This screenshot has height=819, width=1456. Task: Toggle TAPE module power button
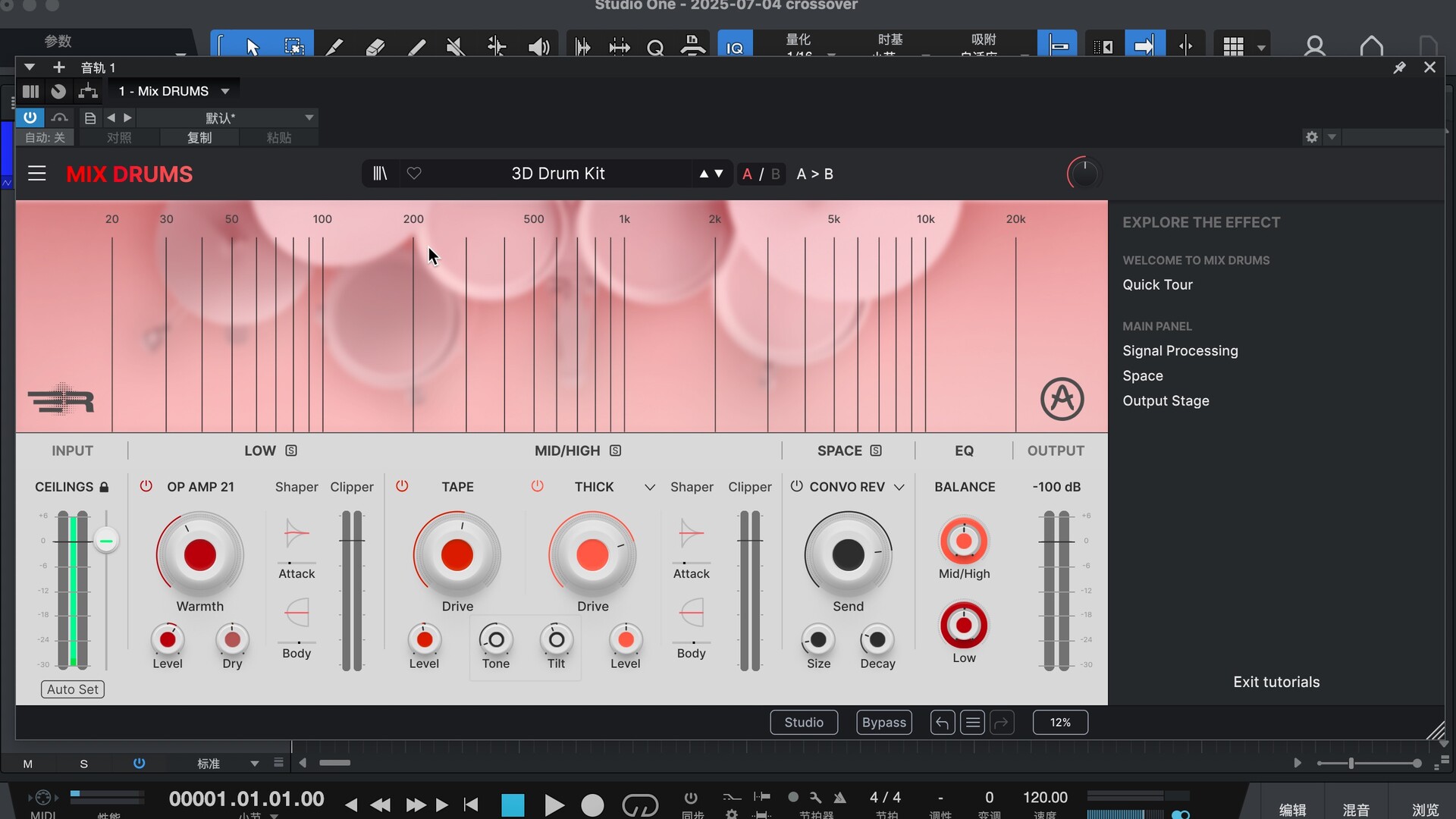point(402,486)
